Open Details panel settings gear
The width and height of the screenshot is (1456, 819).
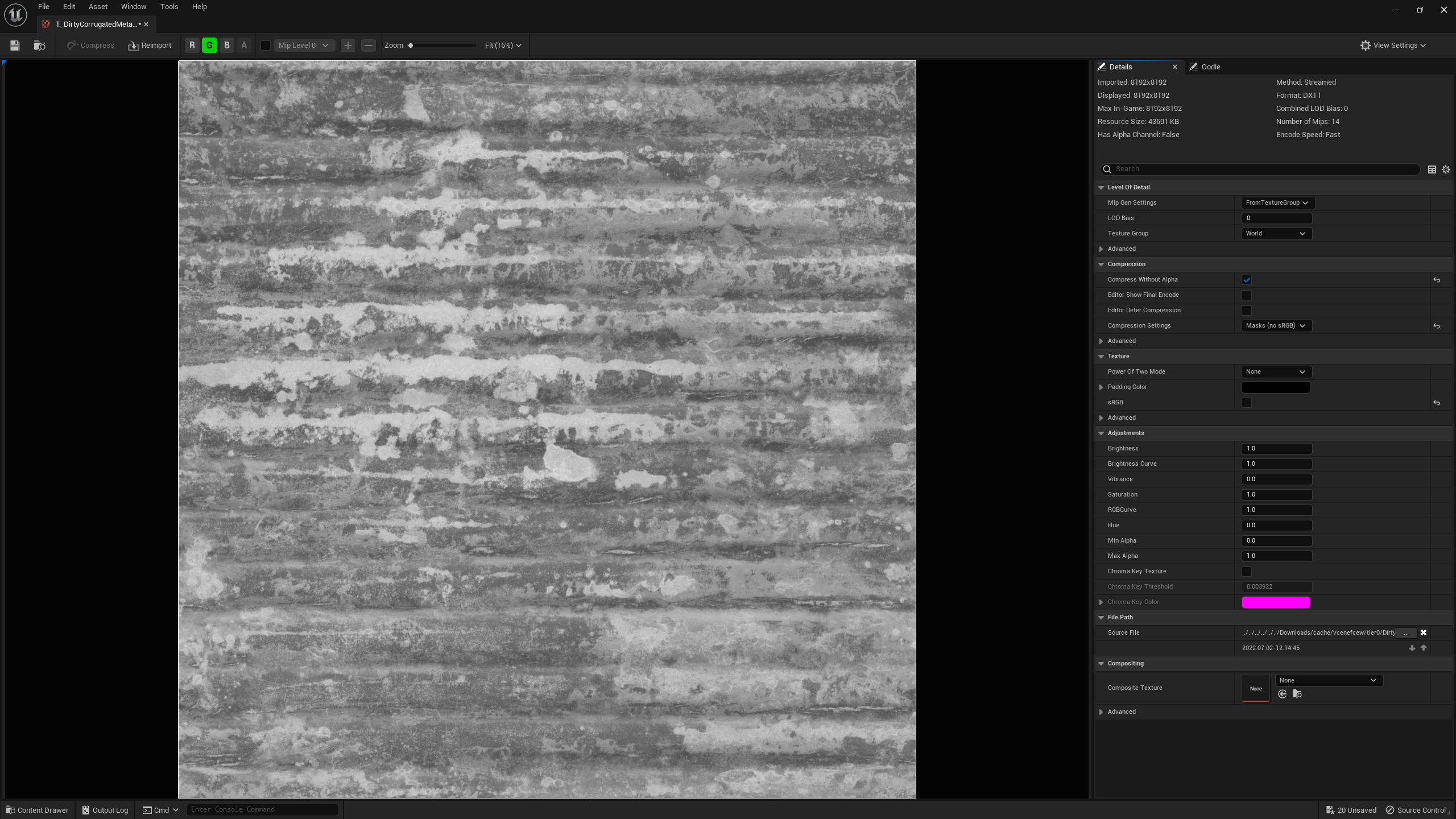[x=1446, y=169]
